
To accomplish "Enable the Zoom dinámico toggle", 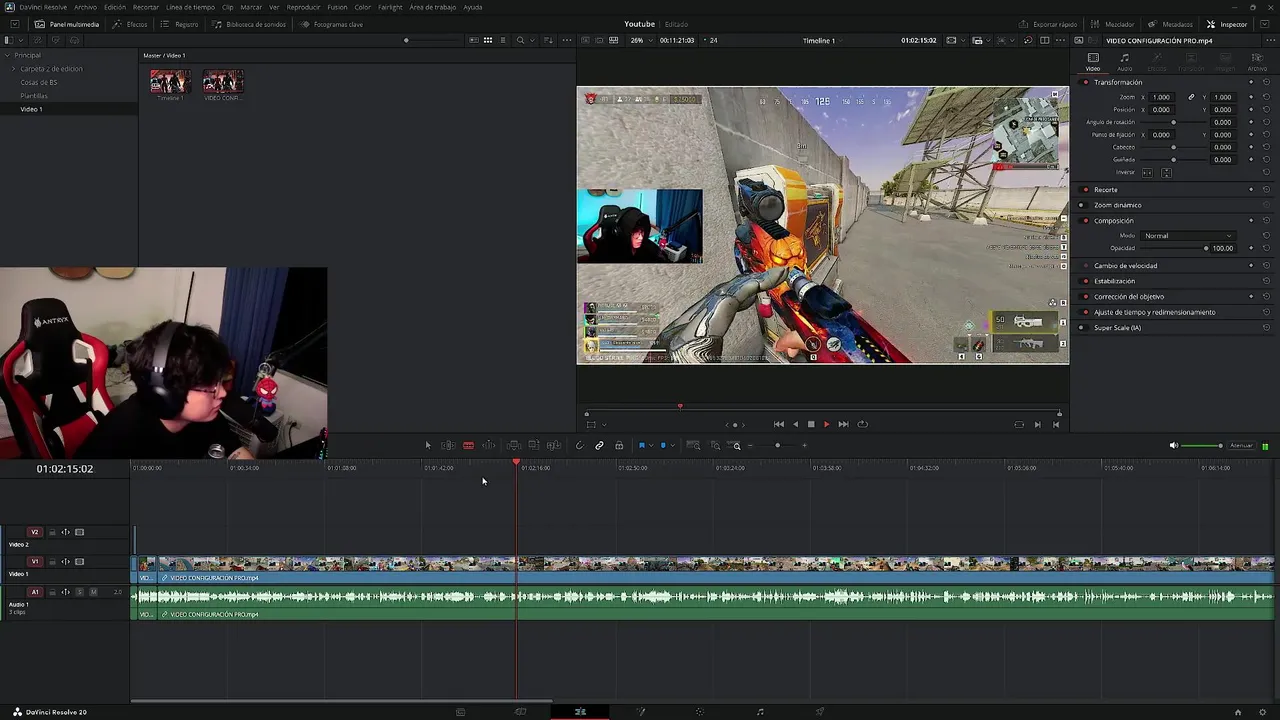I will [x=1082, y=205].
